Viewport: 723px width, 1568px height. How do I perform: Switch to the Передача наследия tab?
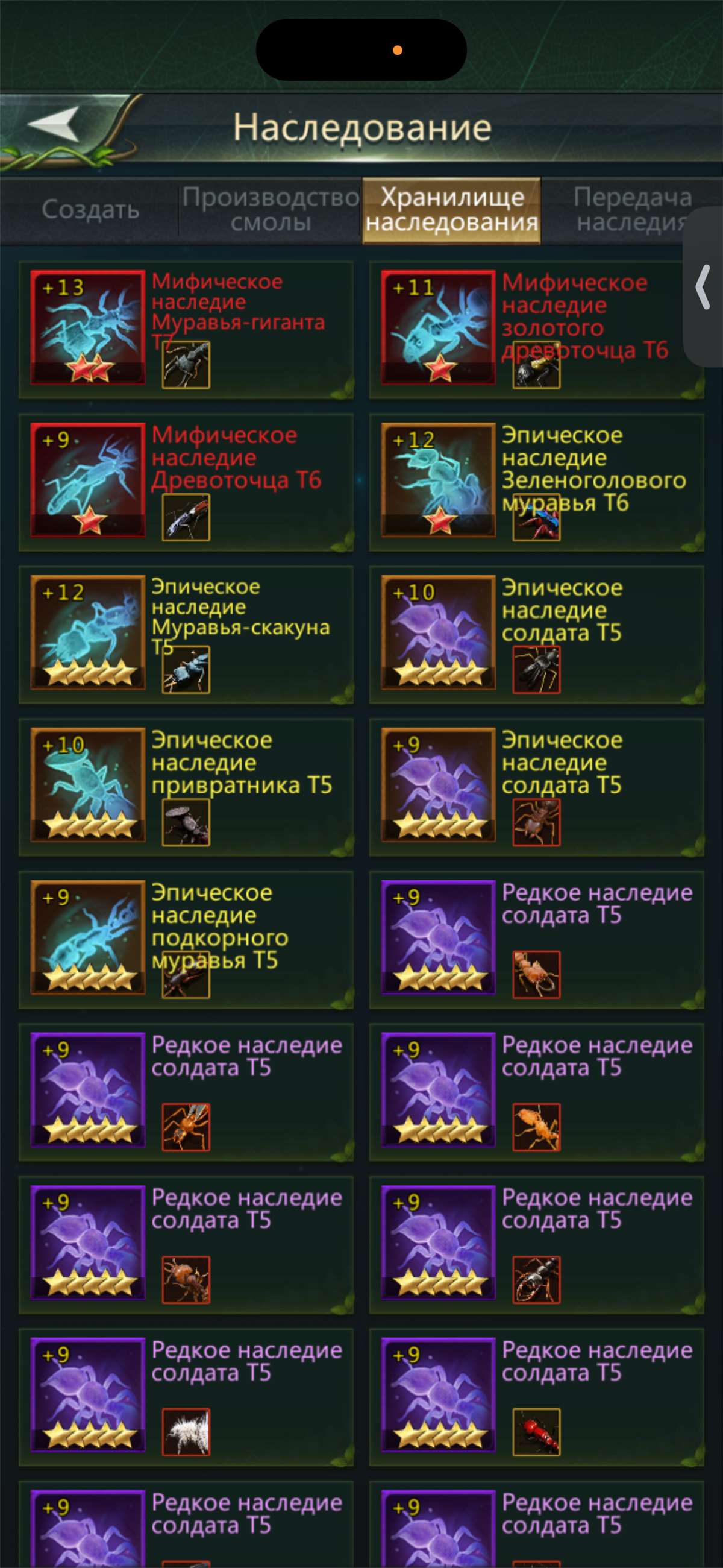[633, 209]
